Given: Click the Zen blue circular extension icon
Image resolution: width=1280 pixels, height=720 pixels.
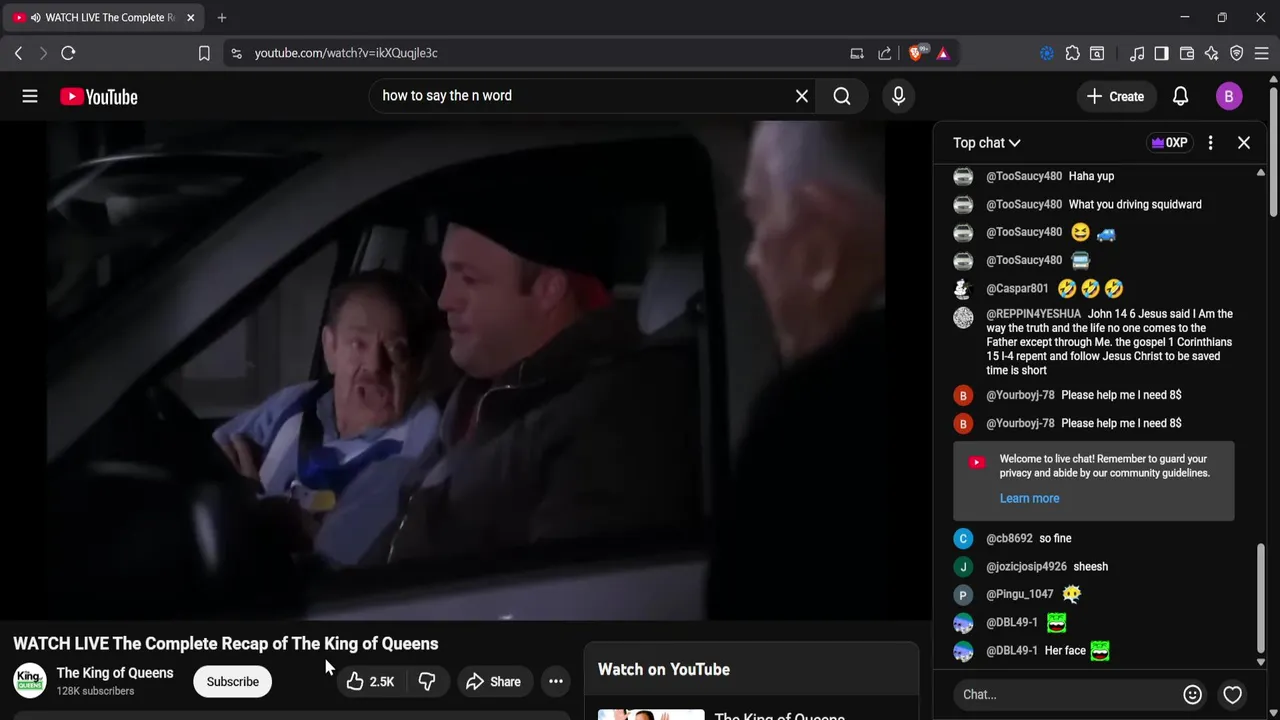Looking at the screenshot, I should tap(1047, 53).
